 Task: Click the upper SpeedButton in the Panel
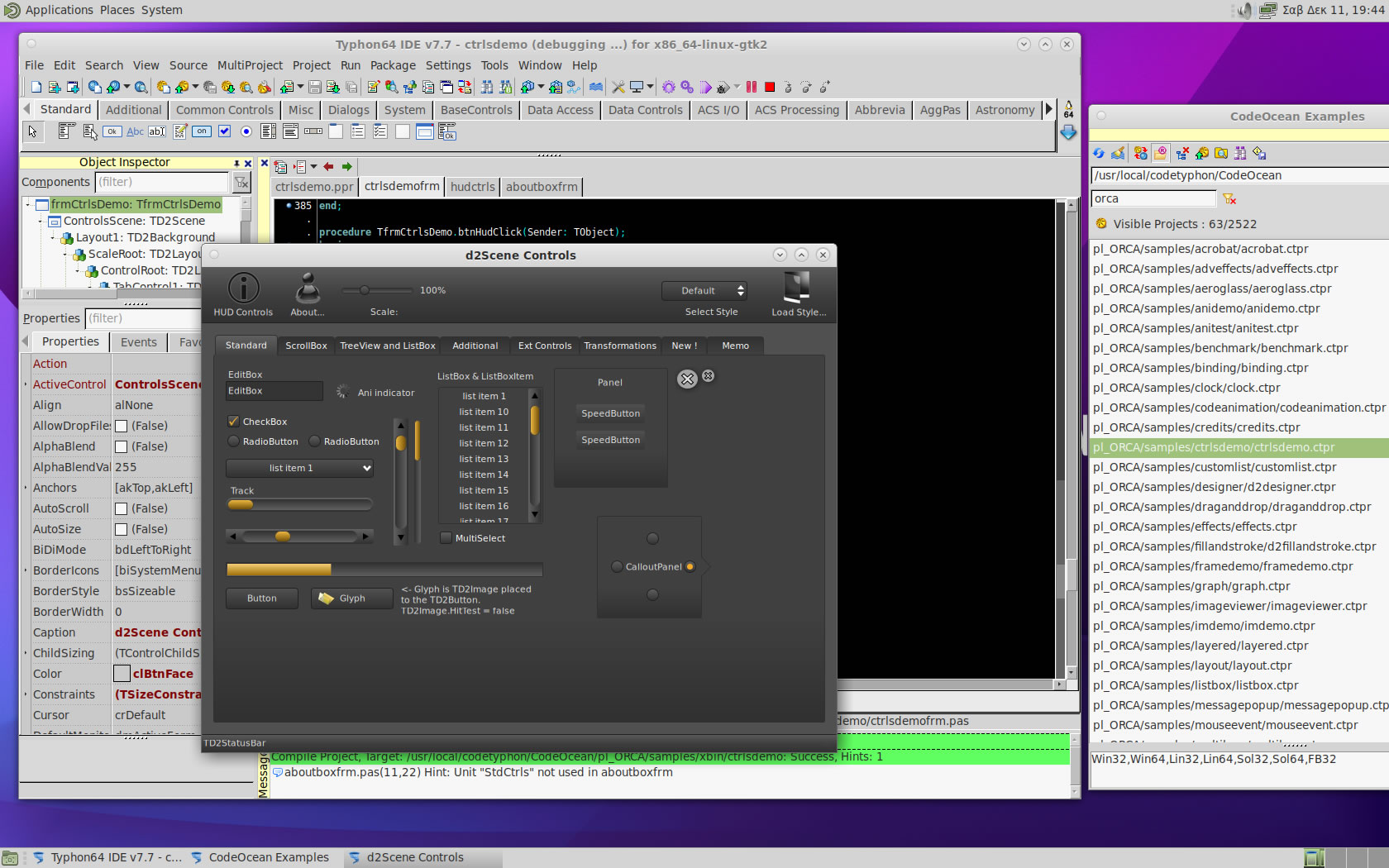pos(610,413)
